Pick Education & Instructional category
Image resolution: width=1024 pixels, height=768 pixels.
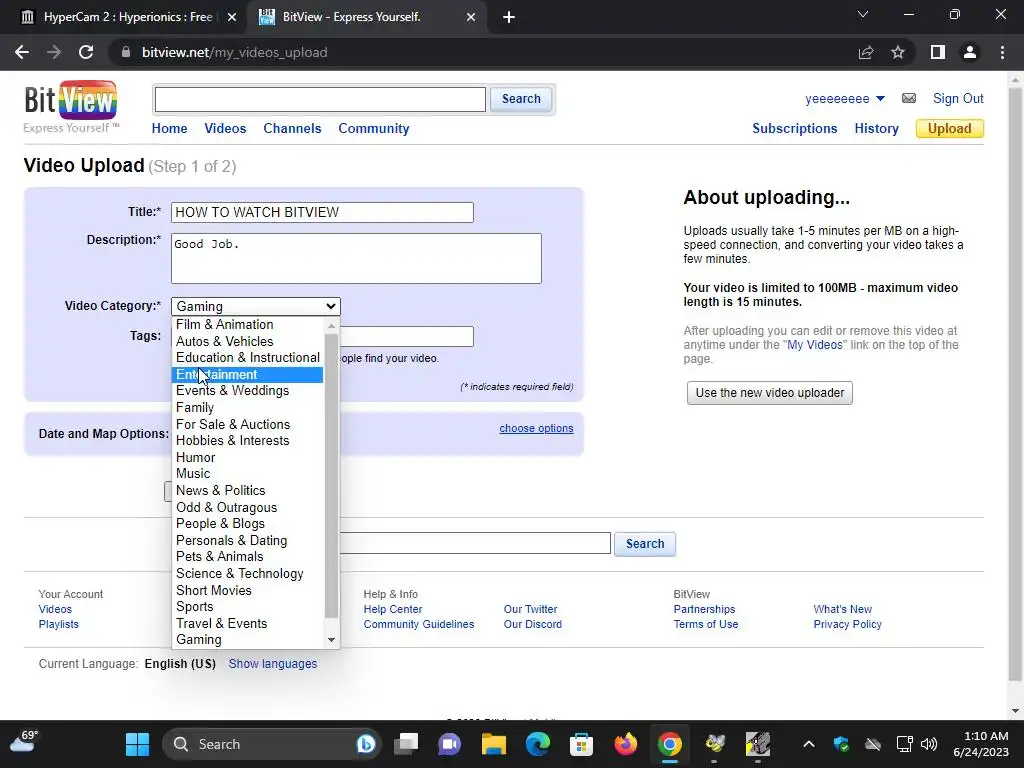tap(248, 358)
